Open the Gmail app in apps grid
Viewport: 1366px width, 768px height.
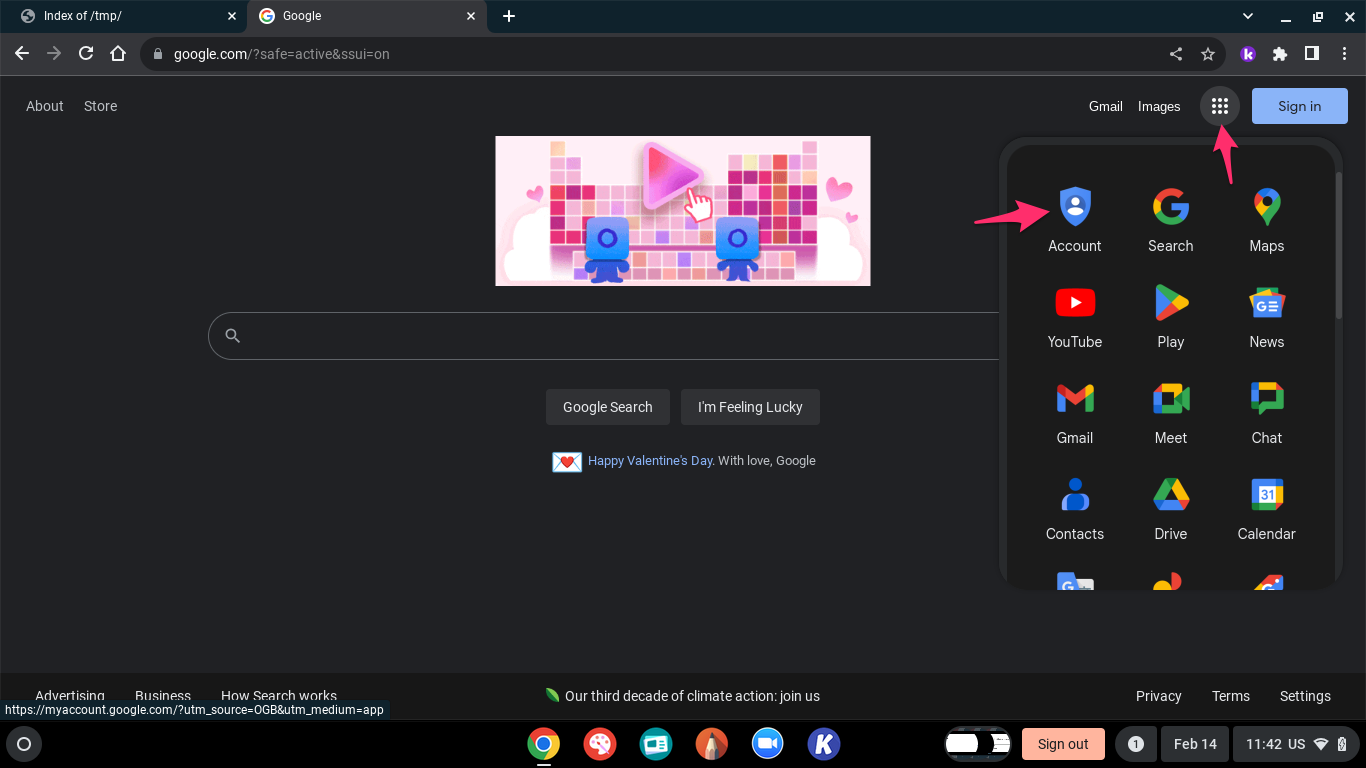tap(1074, 411)
